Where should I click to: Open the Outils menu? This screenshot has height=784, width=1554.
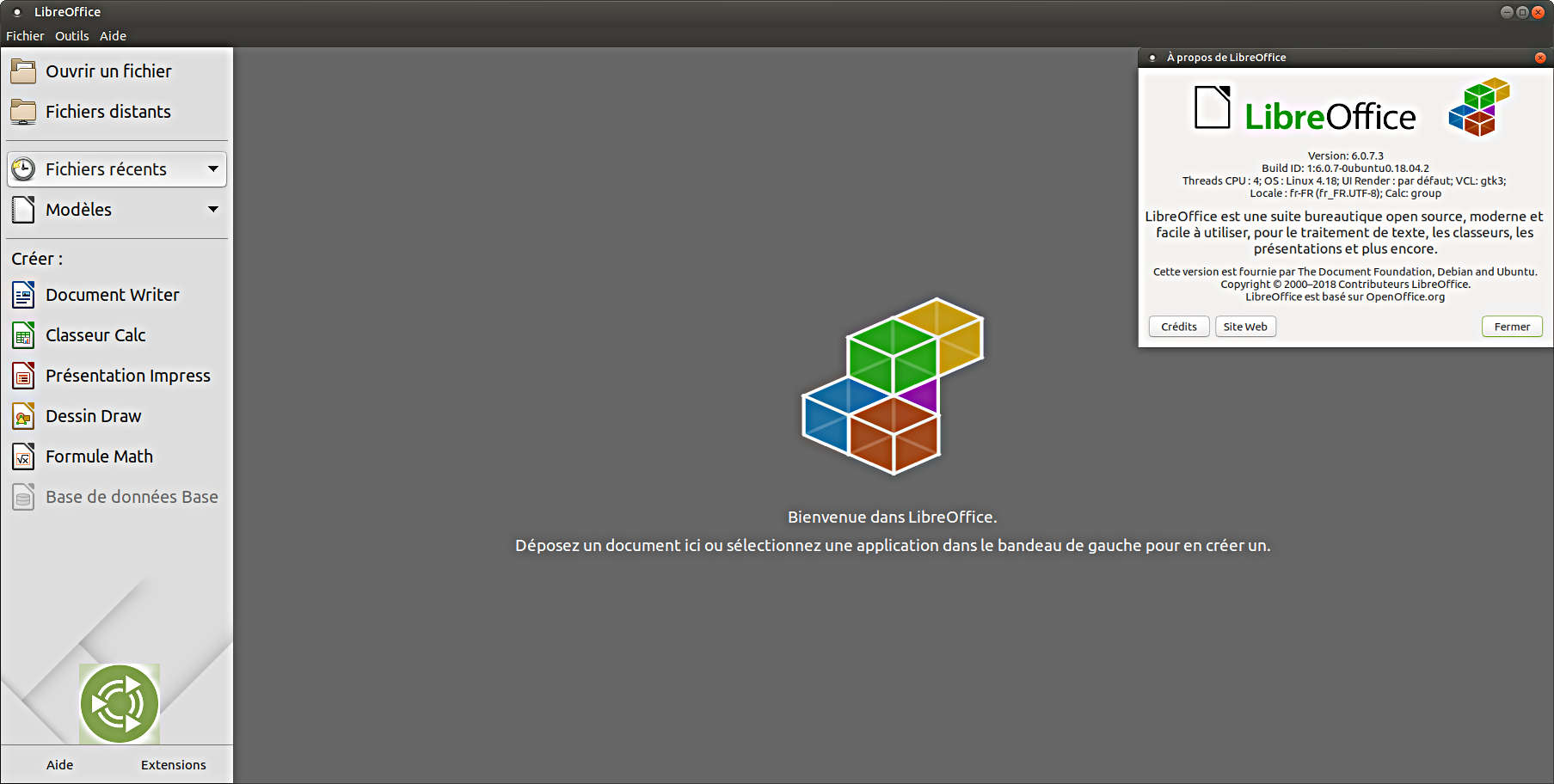pos(72,36)
